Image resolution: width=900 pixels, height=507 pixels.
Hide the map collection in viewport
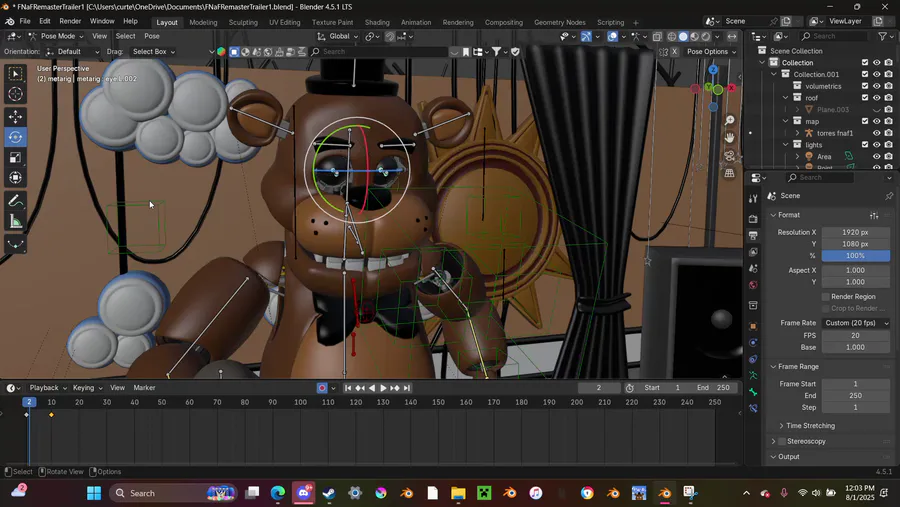tap(876, 121)
